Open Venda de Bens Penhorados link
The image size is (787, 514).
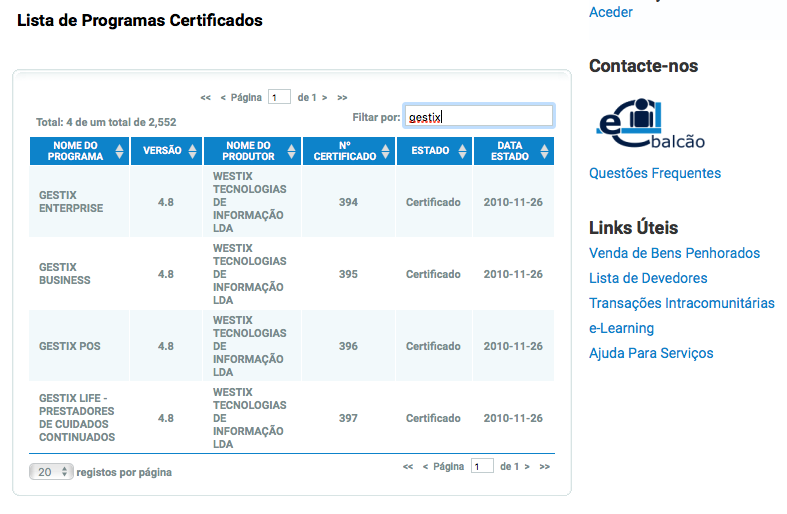pyautogui.click(x=675, y=253)
